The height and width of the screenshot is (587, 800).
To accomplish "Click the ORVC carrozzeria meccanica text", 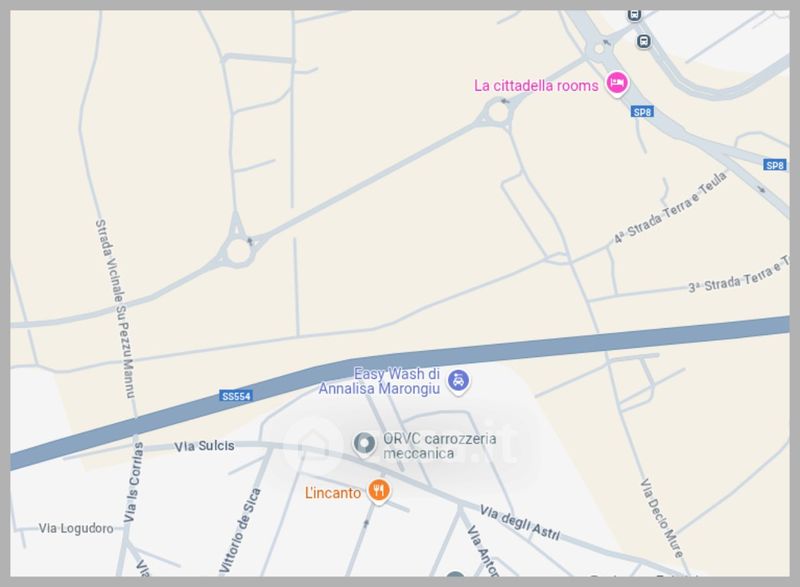I will [x=439, y=446].
